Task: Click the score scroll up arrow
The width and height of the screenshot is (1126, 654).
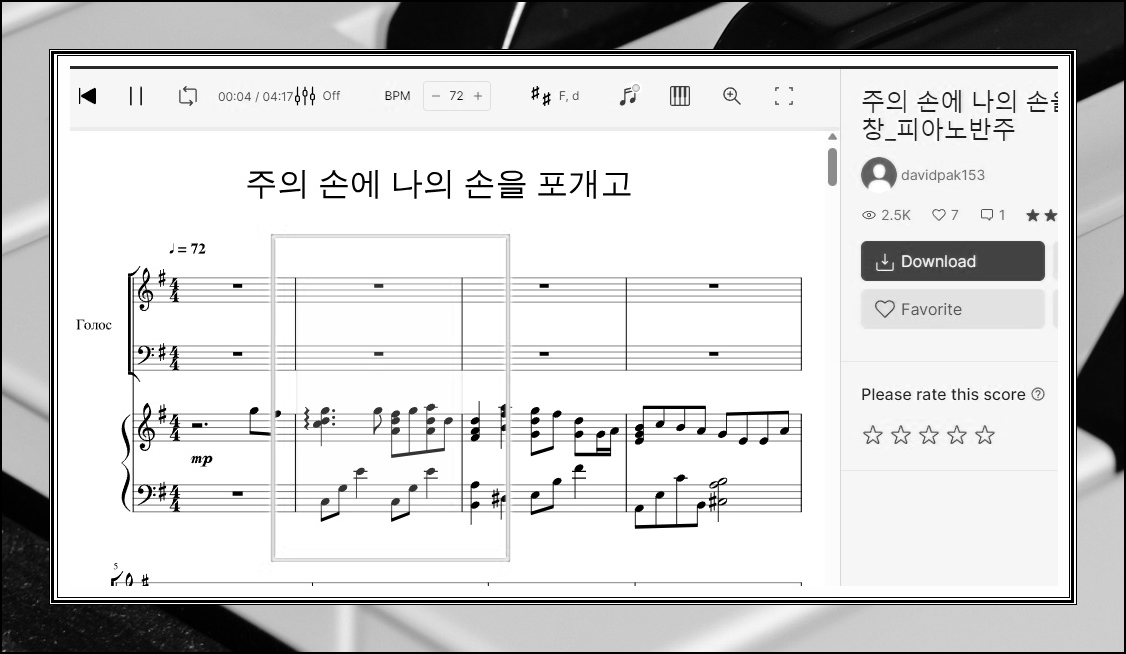Action: point(832,136)
